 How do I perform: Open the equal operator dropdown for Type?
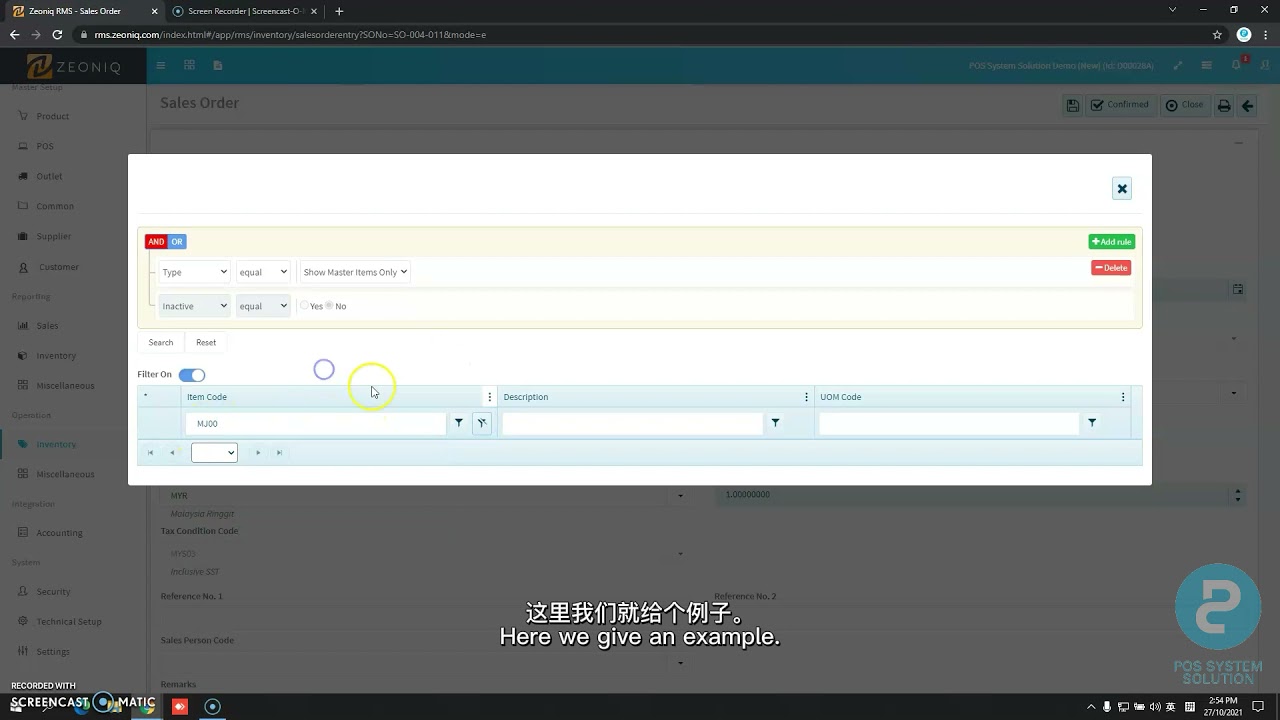click(x=263, y=272)
